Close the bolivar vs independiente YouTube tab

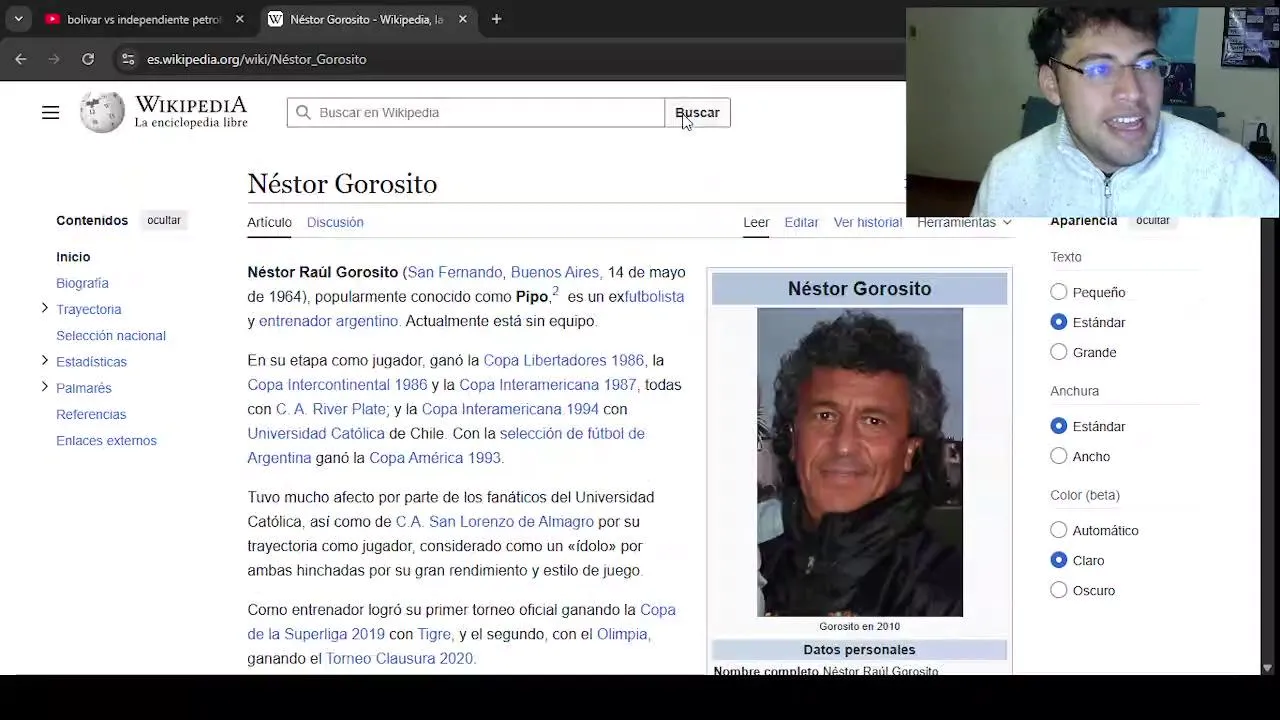[239, 19]
